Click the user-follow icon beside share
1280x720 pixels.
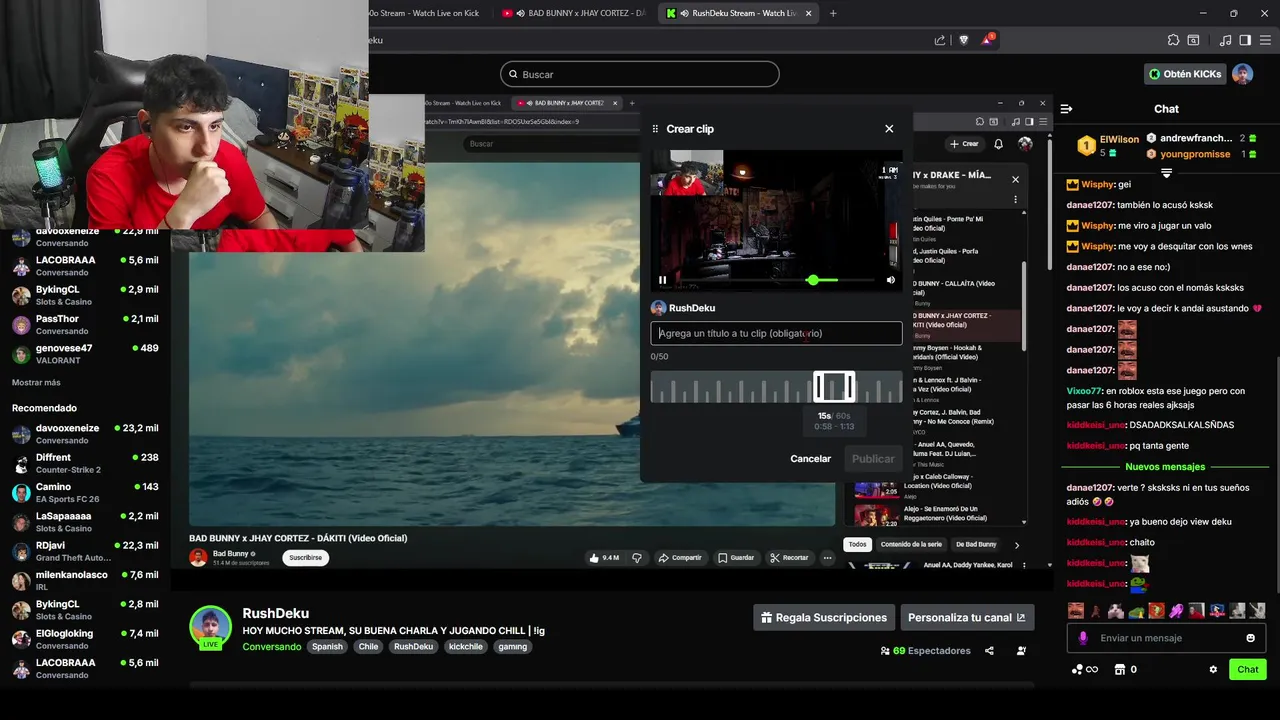point(1021,651)
